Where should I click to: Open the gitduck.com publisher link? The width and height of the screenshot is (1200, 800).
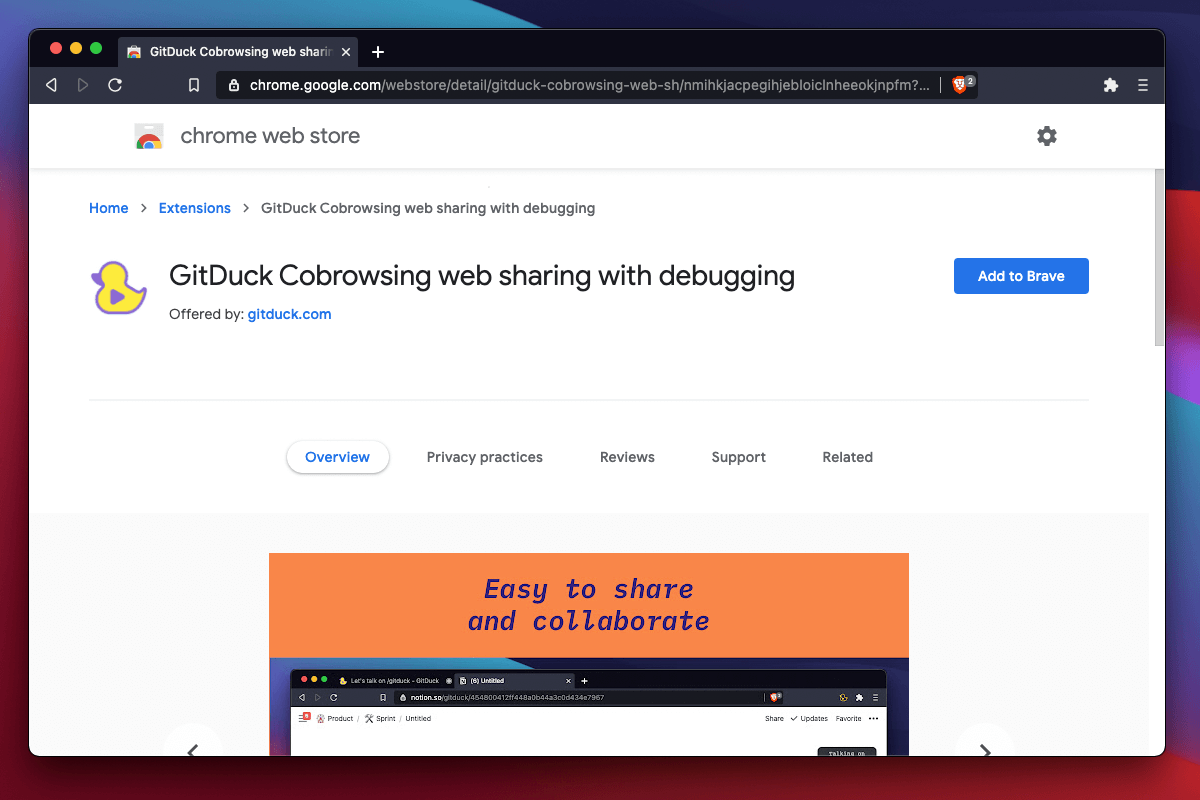pos(289,314)
